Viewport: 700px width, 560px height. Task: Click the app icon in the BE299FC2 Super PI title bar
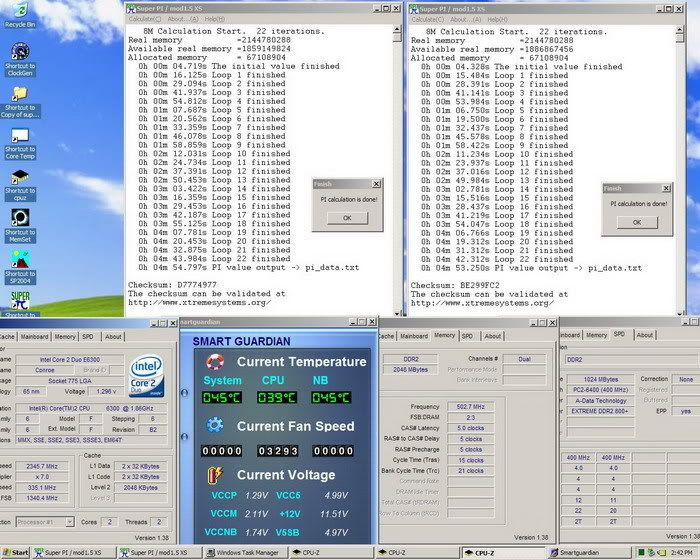tap(414, 9)
